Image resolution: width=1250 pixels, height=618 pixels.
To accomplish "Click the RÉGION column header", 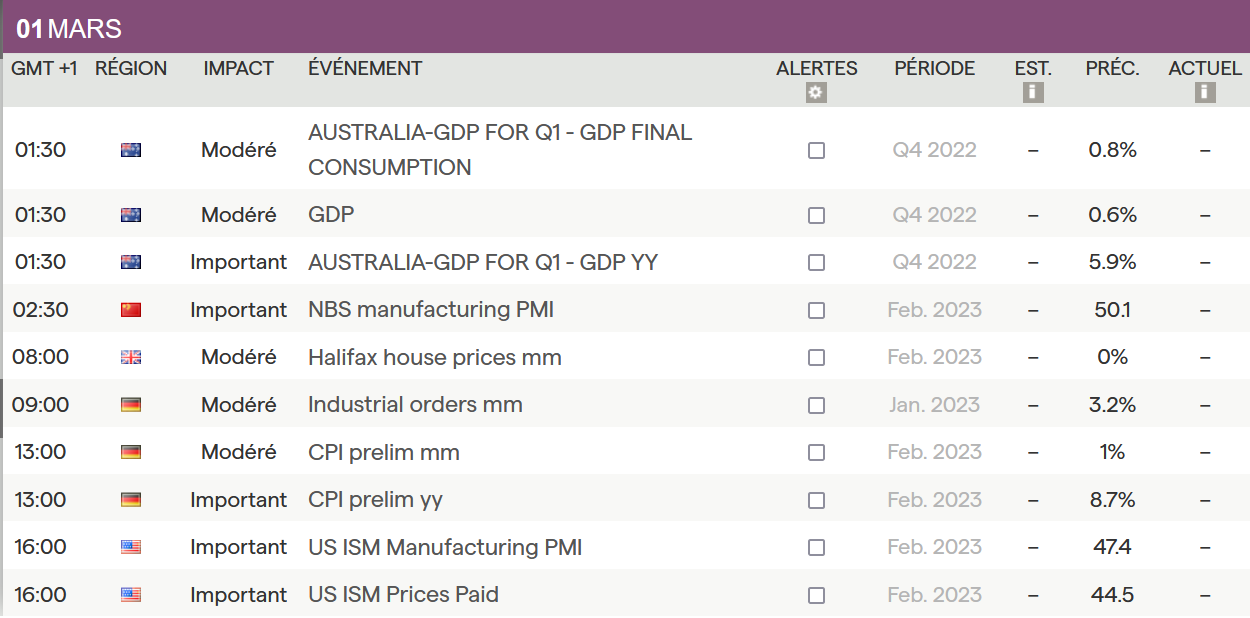I will coord(131,69).
